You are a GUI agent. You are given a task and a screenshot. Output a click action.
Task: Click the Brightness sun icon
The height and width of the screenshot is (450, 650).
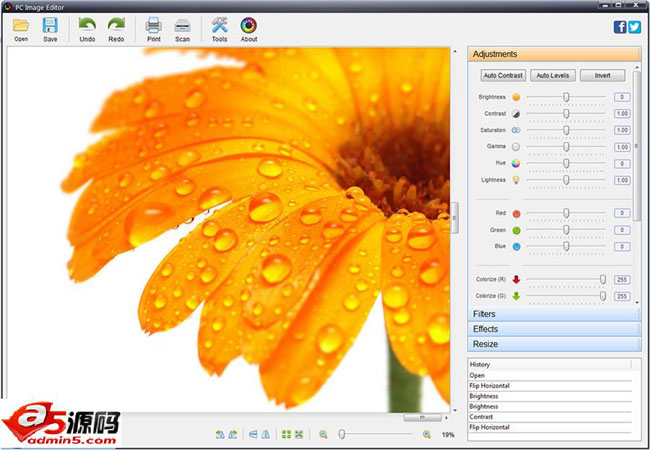tap(516, 97)
